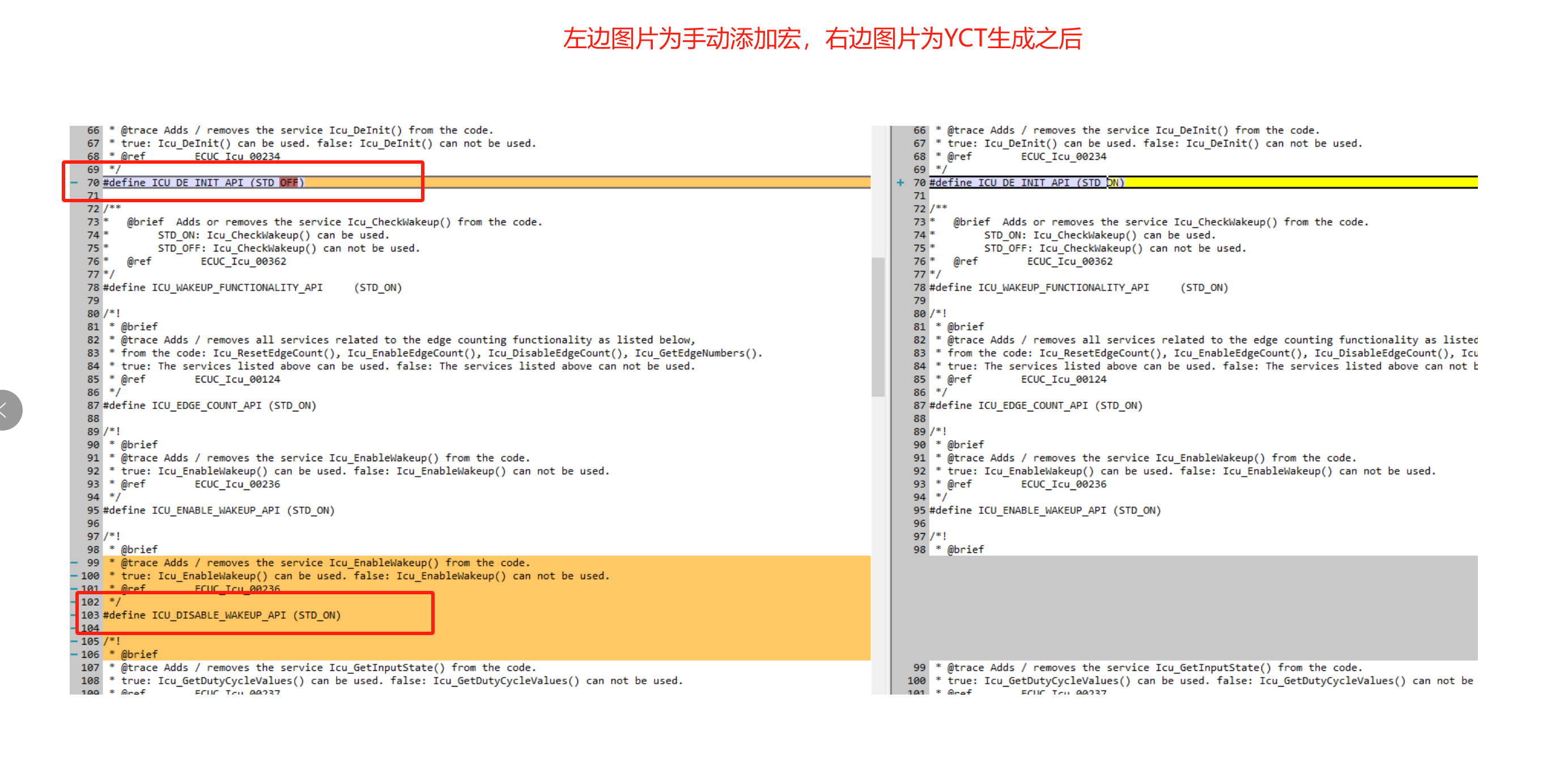Click right line 100 about Icu_GetDutyCycleValues()
The width and height of the screenshot is (1568, 762).
click(x=1205, y=680)
